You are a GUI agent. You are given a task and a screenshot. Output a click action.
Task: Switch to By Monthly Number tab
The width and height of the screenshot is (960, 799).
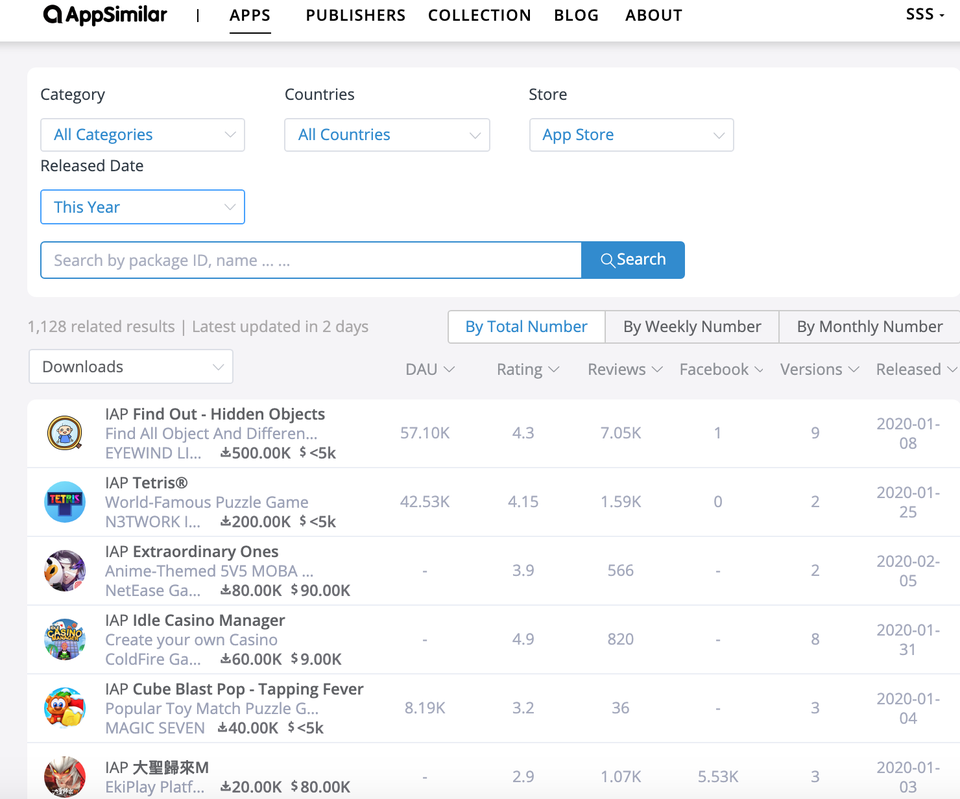pos(869,327)
